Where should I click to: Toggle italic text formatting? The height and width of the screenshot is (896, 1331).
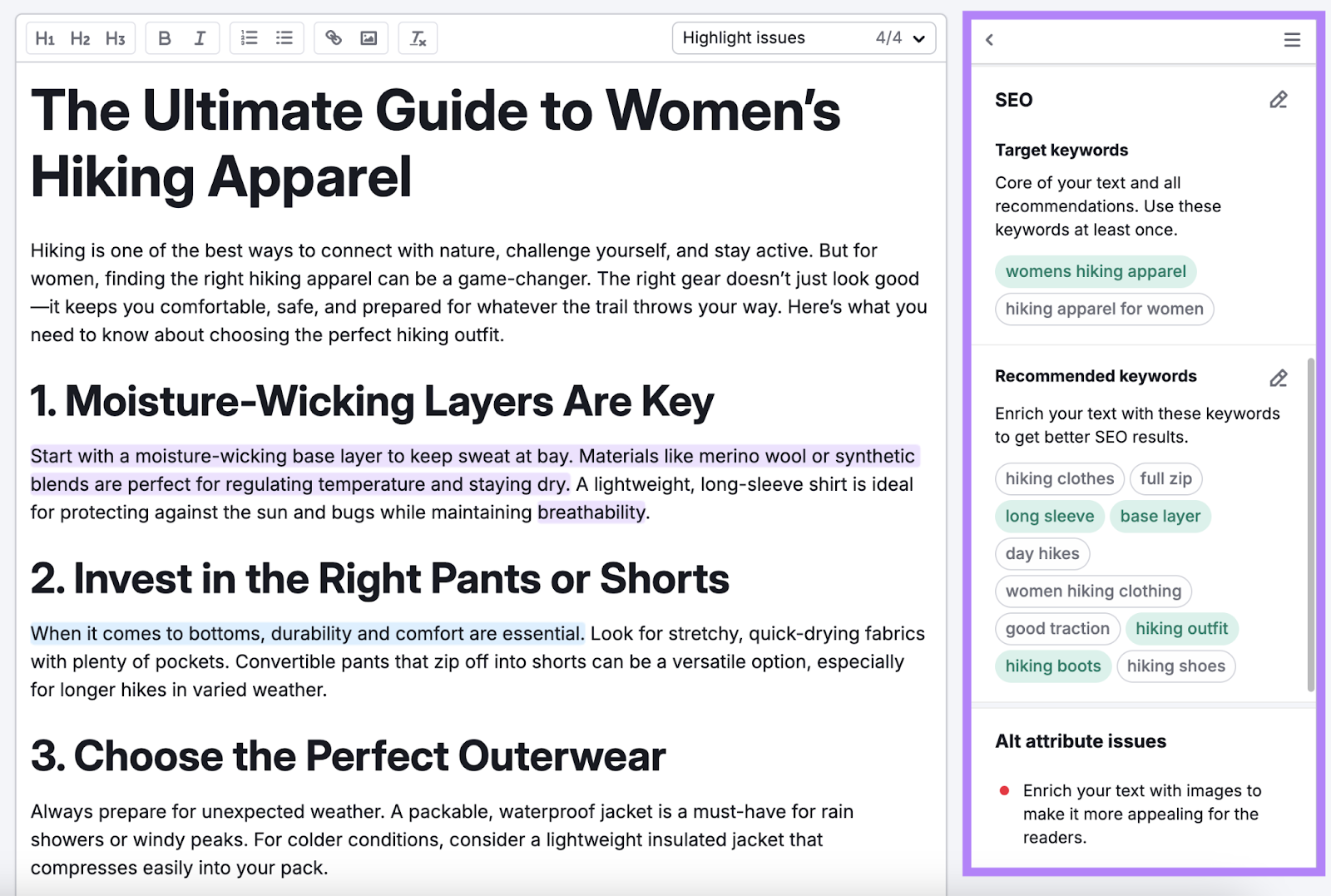tap(199, 37)
